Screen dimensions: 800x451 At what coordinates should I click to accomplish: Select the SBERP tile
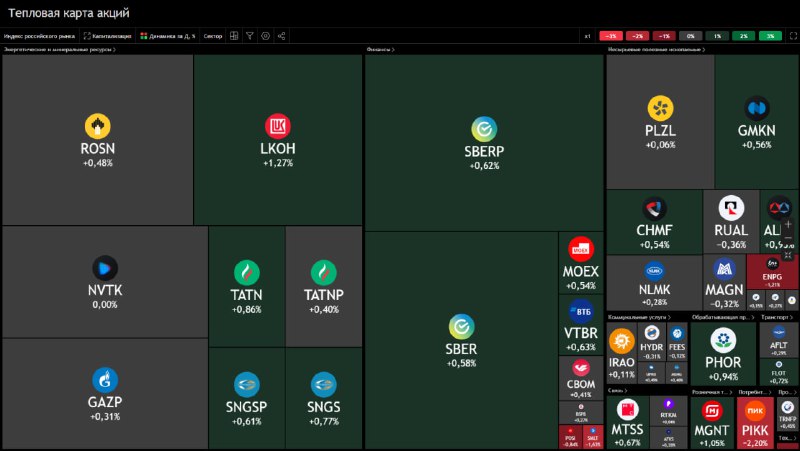click(x=484, y=143)
